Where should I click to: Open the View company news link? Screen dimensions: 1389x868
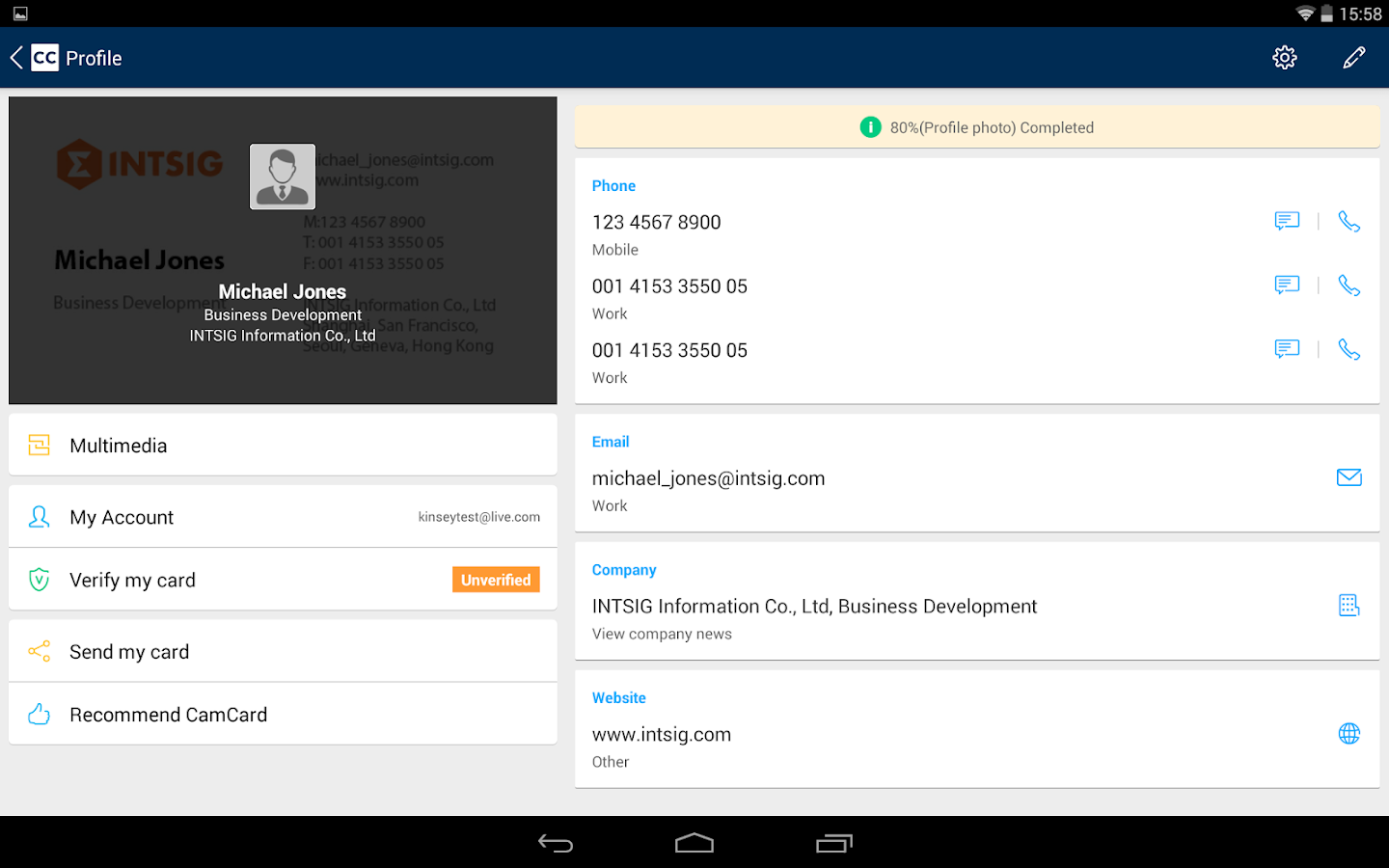point(662,634)
